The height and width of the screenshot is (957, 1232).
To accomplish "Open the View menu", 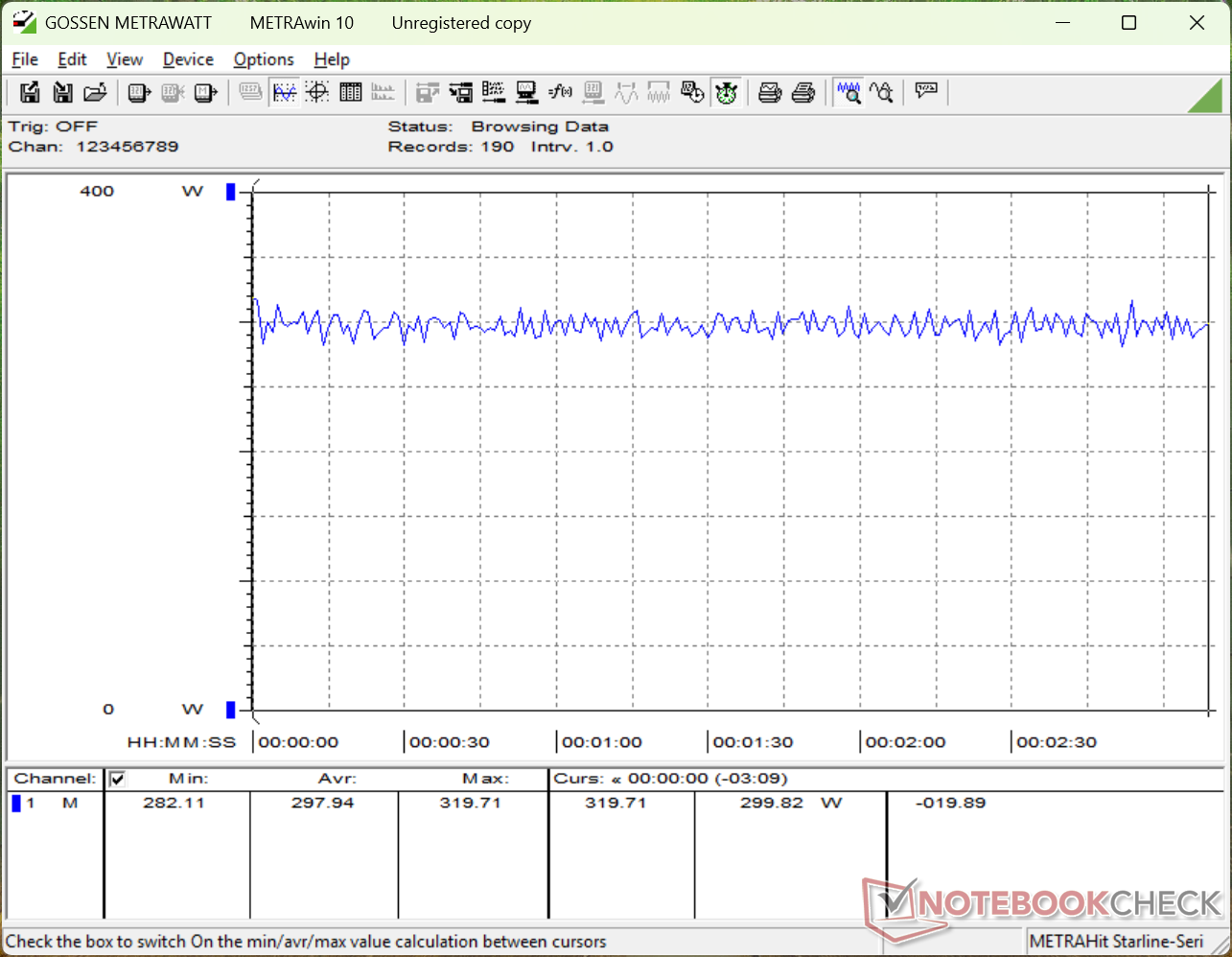I will point(125,59).
